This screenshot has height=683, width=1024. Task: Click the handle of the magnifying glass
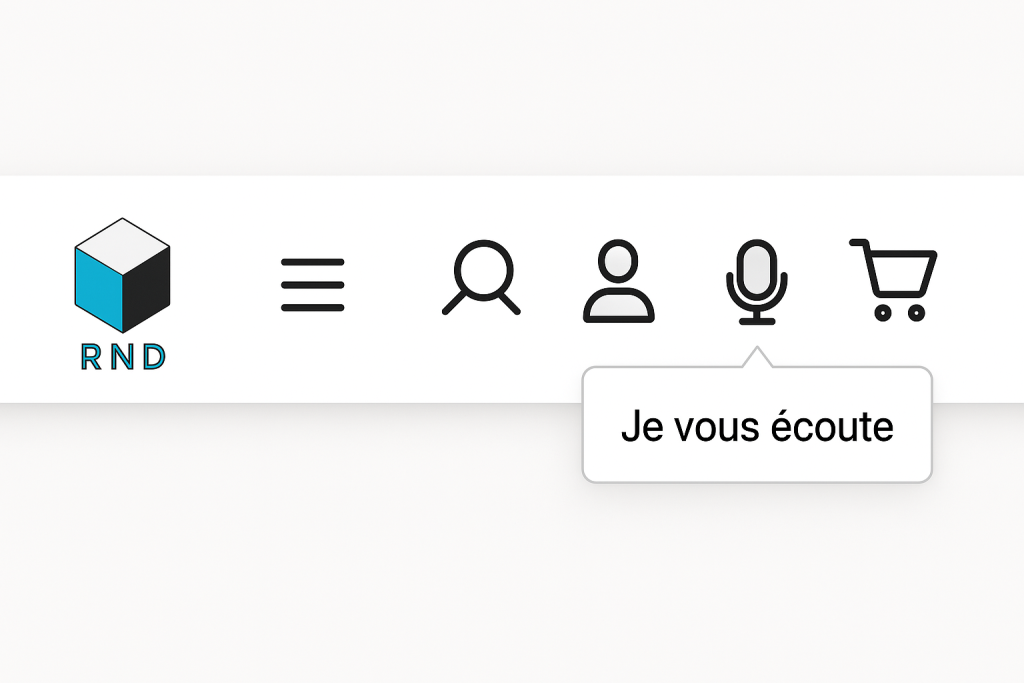[508, 301]
